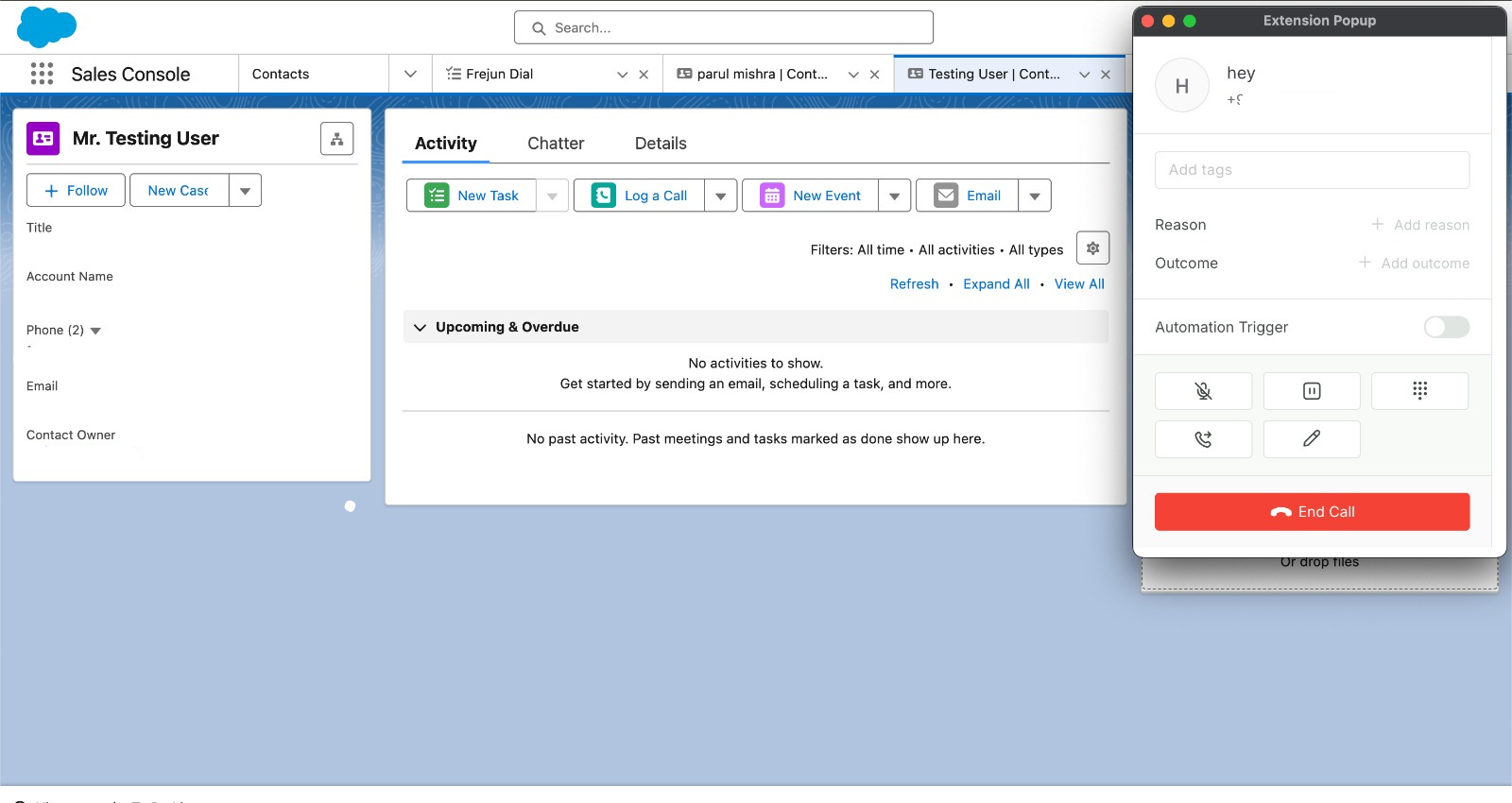Click into the Add tags field
Viewport: 1512px width, 803px height.
point(1312,170)
